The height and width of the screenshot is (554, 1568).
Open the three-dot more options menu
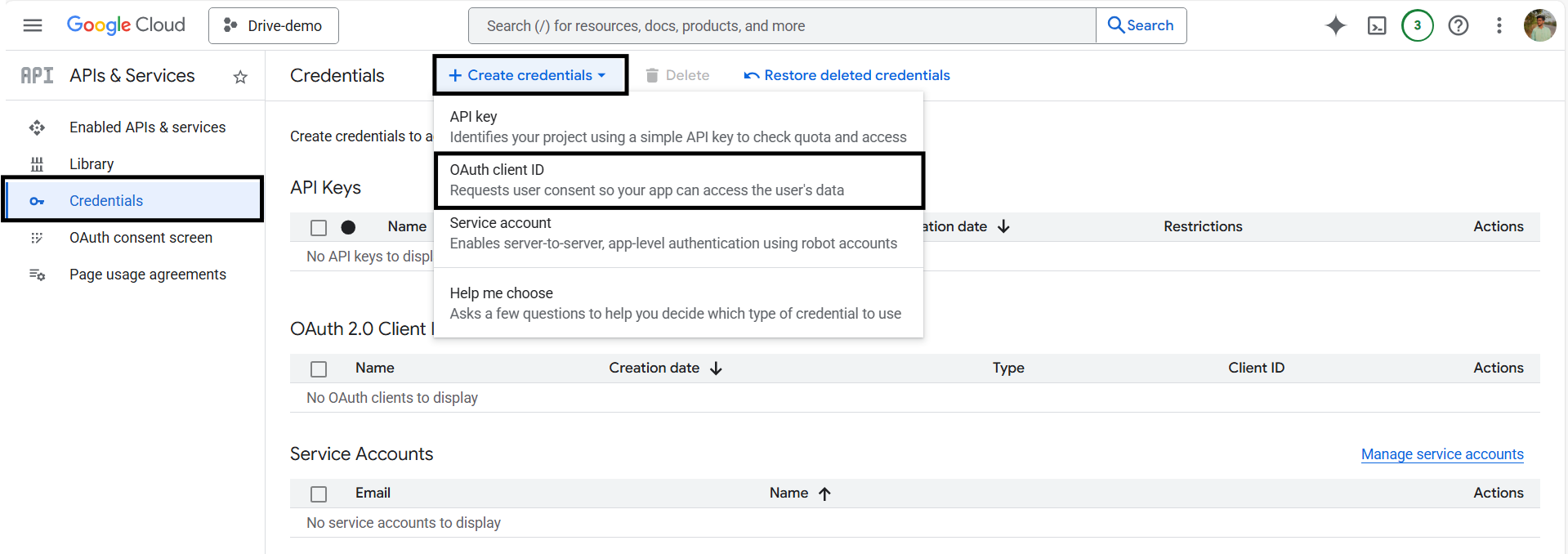pyautogui.click(x=1499, y=25)
